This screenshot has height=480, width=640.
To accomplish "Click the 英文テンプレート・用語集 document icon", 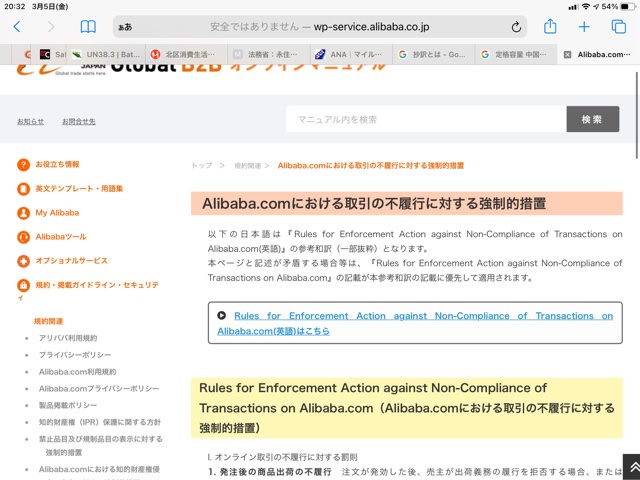I will click(23, 189).
